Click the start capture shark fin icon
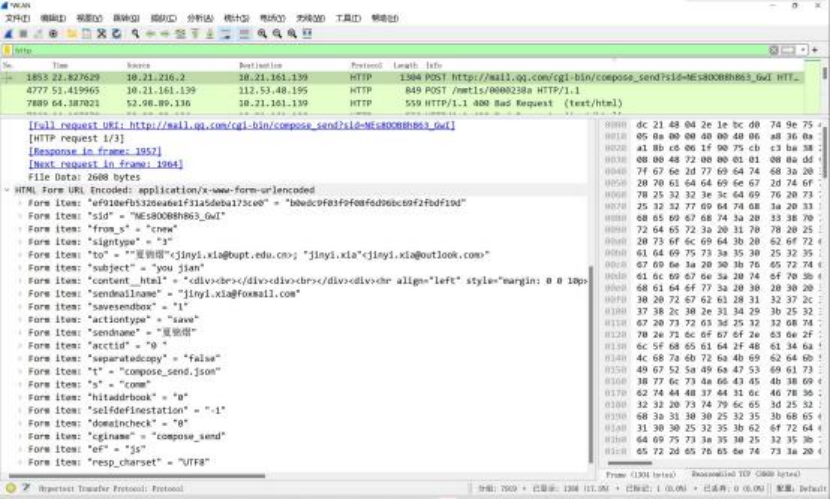 (9, 33)
